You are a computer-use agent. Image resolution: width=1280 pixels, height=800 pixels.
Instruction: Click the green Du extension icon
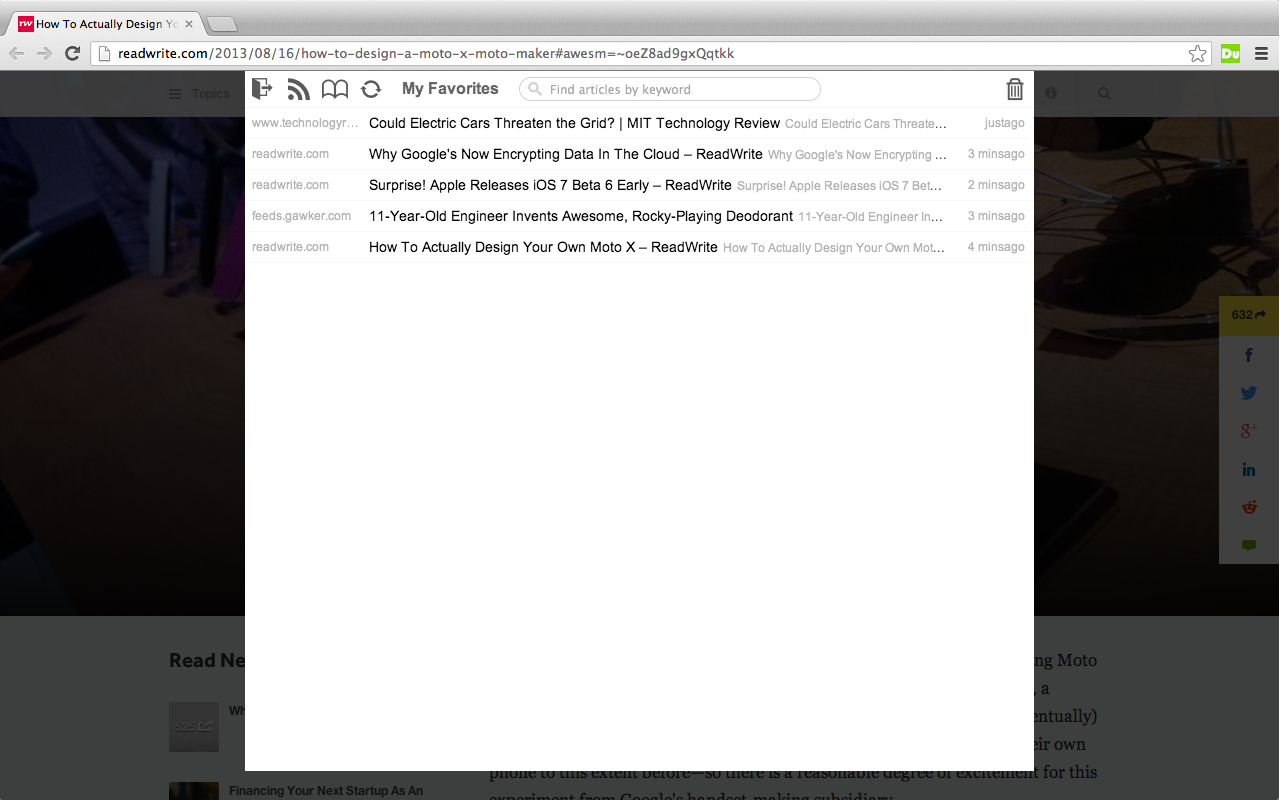click(1231, 54)
